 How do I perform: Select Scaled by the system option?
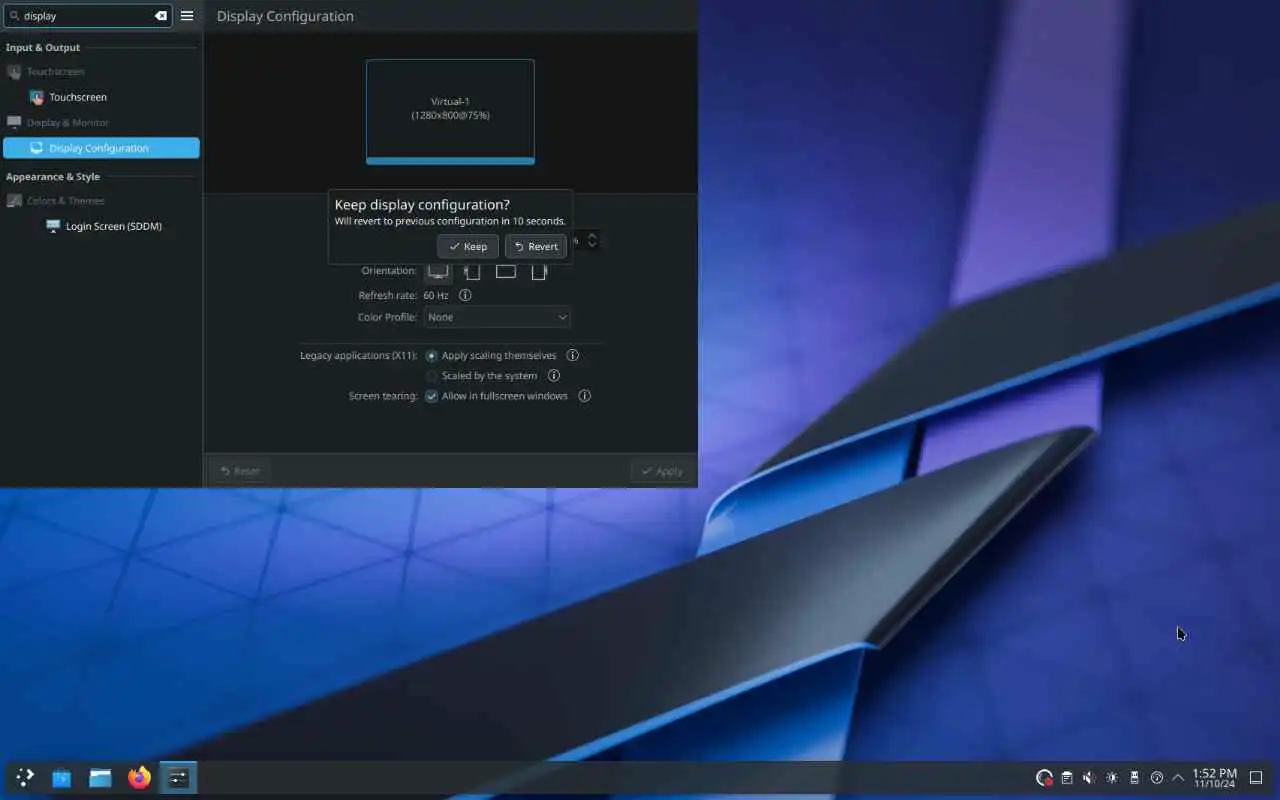[x=482, y=376]
